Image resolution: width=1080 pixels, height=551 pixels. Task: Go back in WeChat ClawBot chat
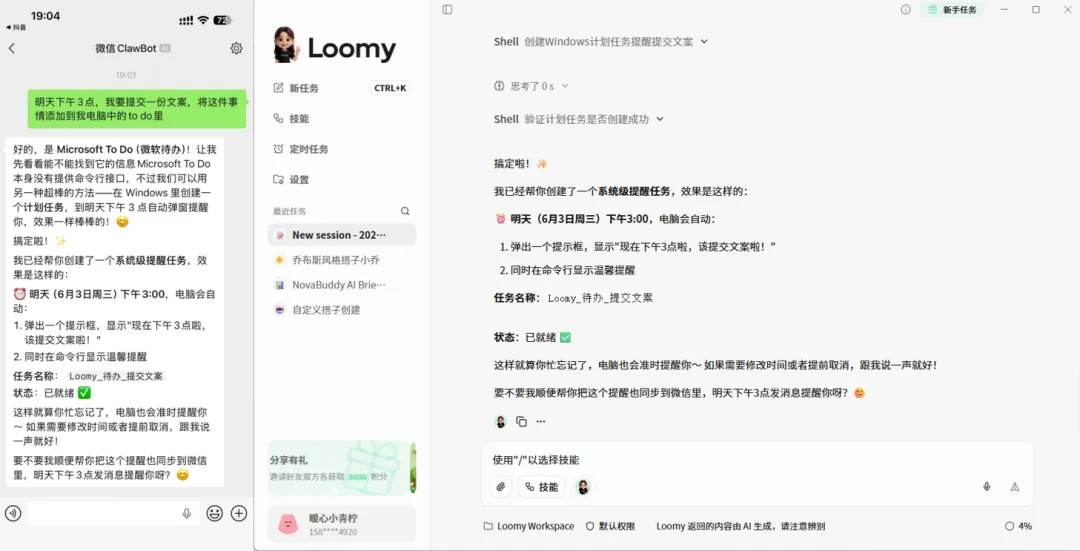pos(12,48)
